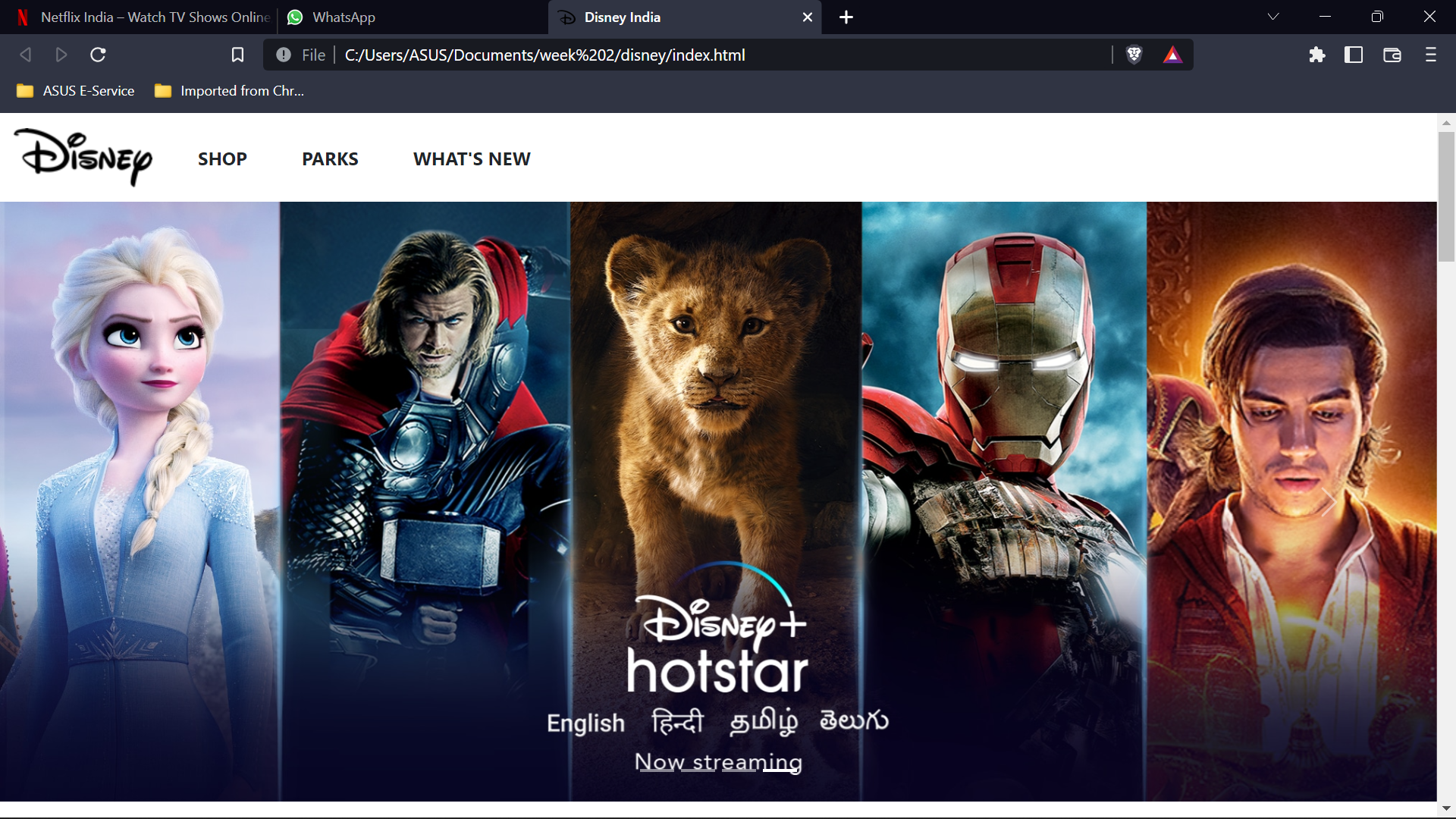Open the Brave Wallet icon

[x=1392, y=55]
